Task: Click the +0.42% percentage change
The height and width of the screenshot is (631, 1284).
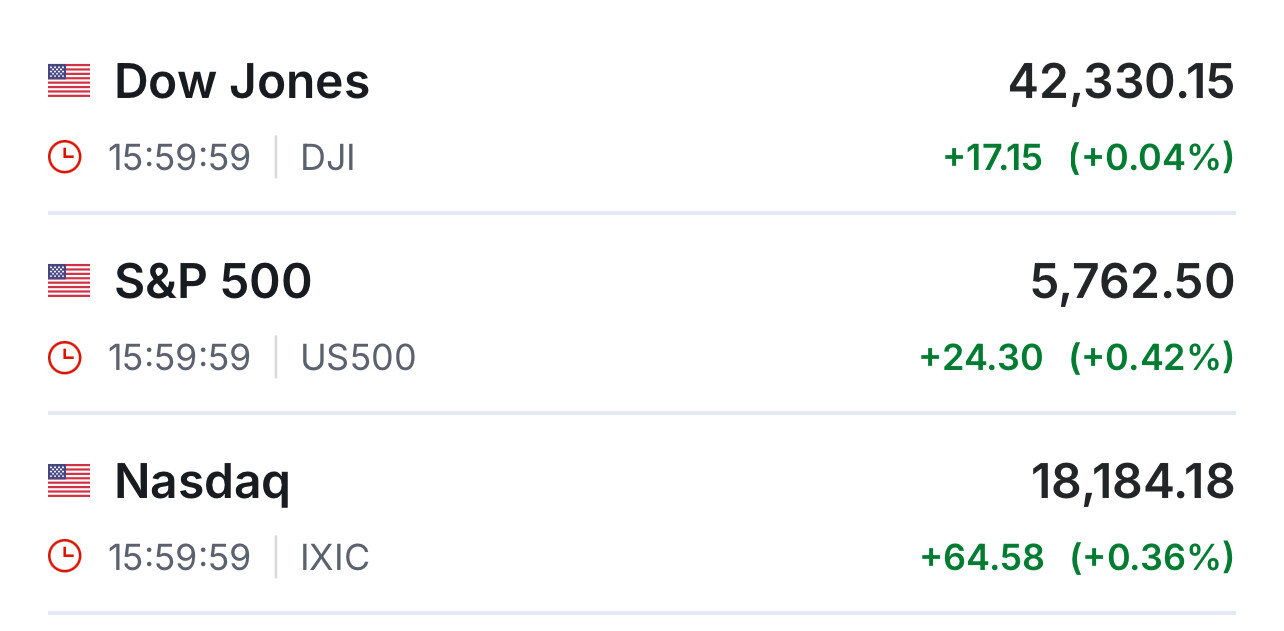Action: click(1151, 358)
